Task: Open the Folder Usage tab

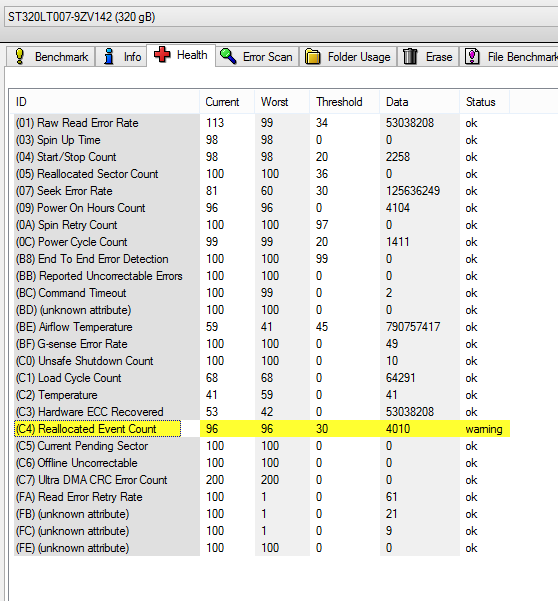Action: click(348, 56)
